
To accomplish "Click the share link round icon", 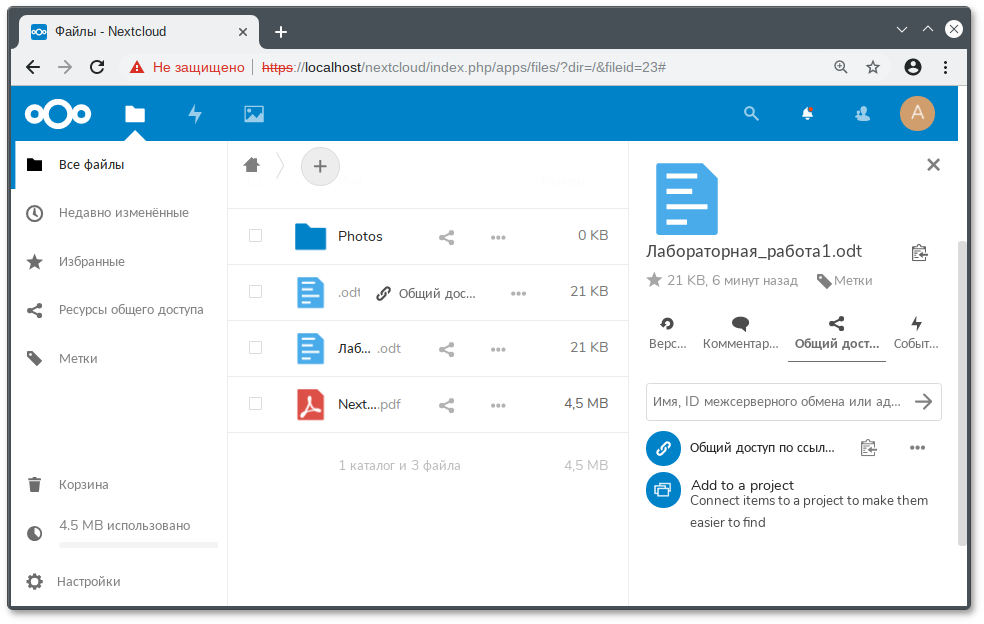I will click(663, 448).
